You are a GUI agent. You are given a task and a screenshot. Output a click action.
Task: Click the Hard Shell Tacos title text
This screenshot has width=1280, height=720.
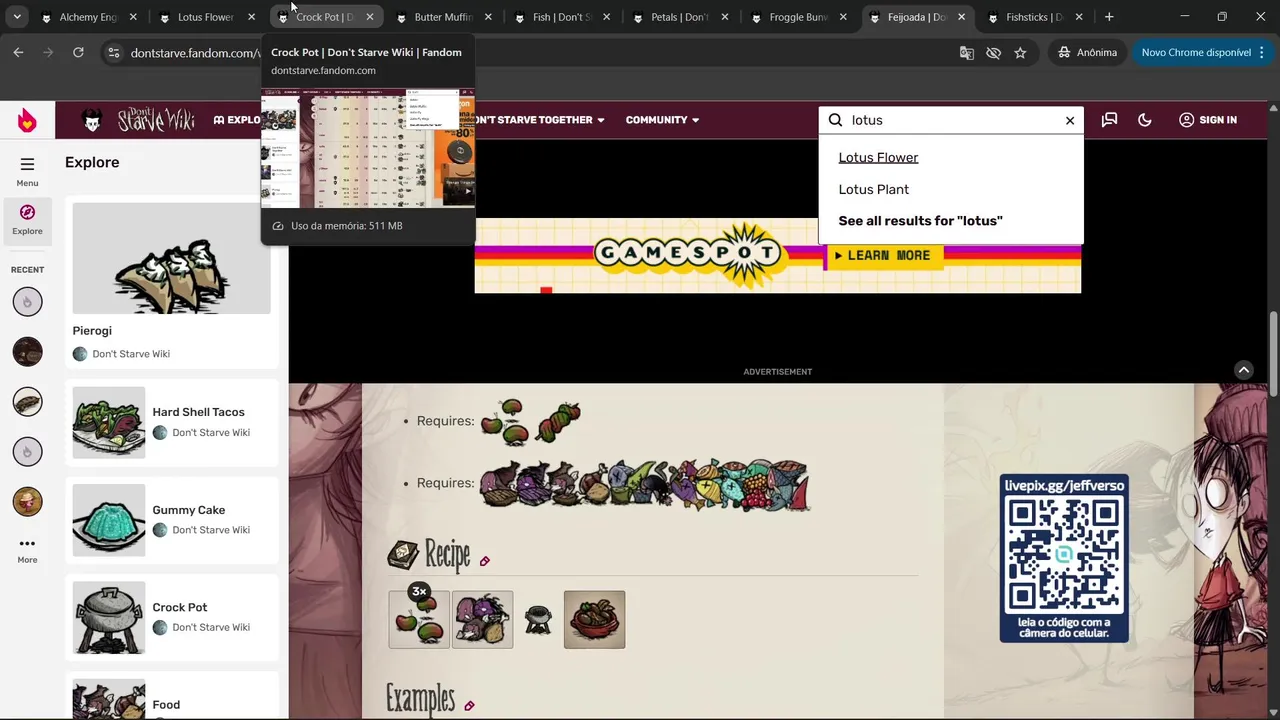[x=198, y=412]
